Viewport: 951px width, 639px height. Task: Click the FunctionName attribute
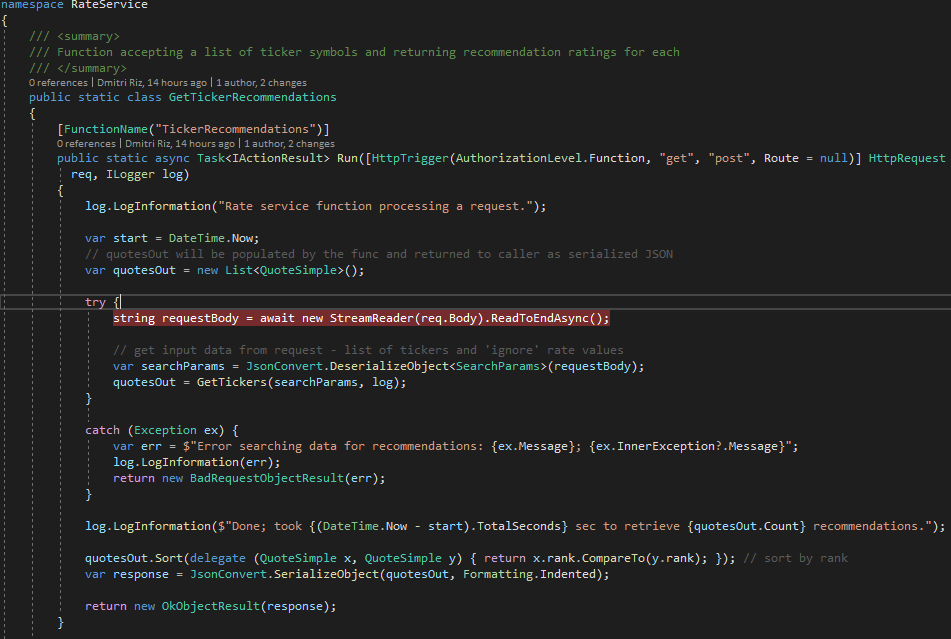tap(106, 129)
